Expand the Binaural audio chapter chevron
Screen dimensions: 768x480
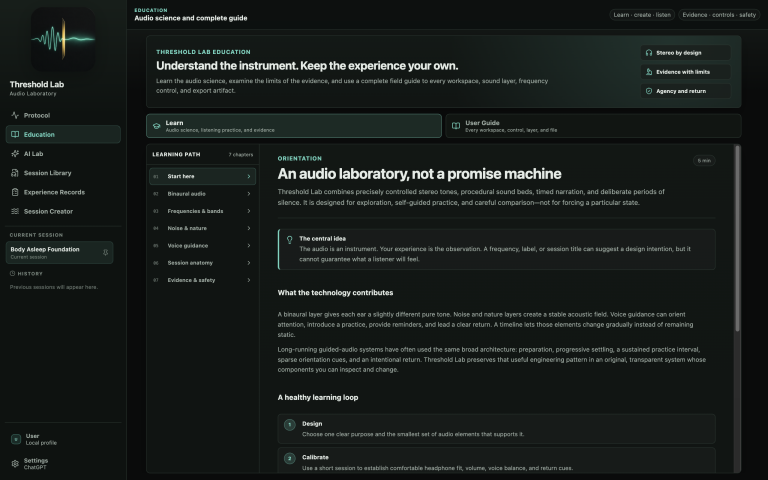pos(249,194)
